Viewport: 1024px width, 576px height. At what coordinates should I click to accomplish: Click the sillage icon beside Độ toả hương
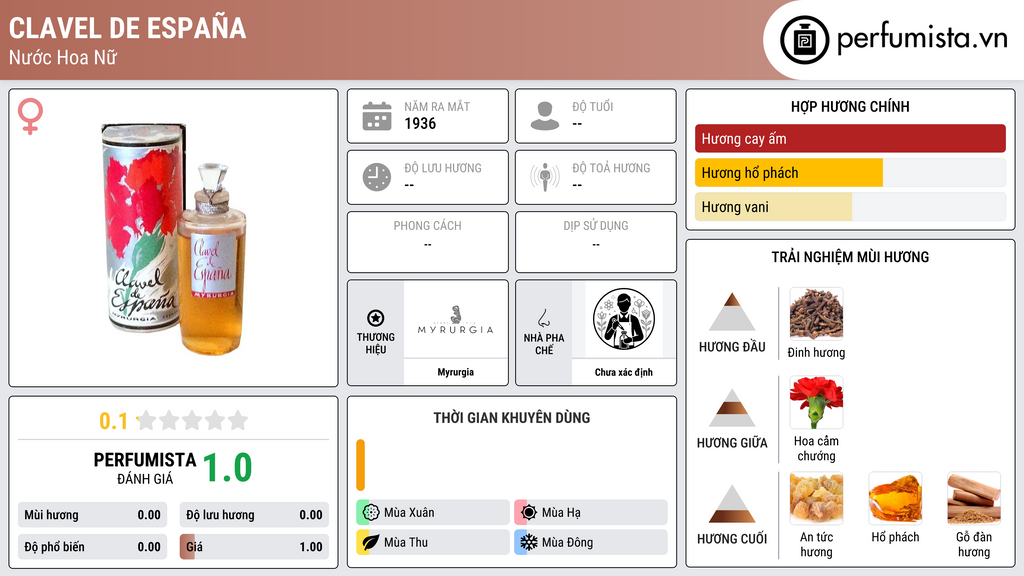tap(545, 177)
